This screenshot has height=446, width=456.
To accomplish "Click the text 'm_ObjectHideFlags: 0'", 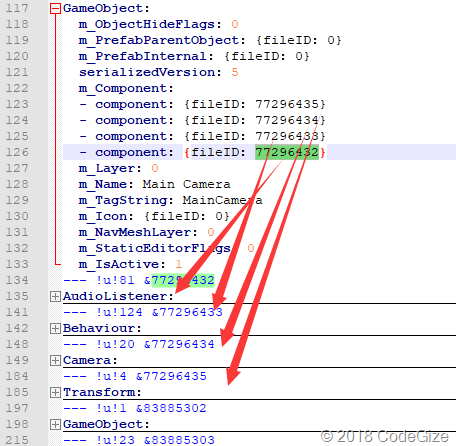I will (x=158, y=24).
